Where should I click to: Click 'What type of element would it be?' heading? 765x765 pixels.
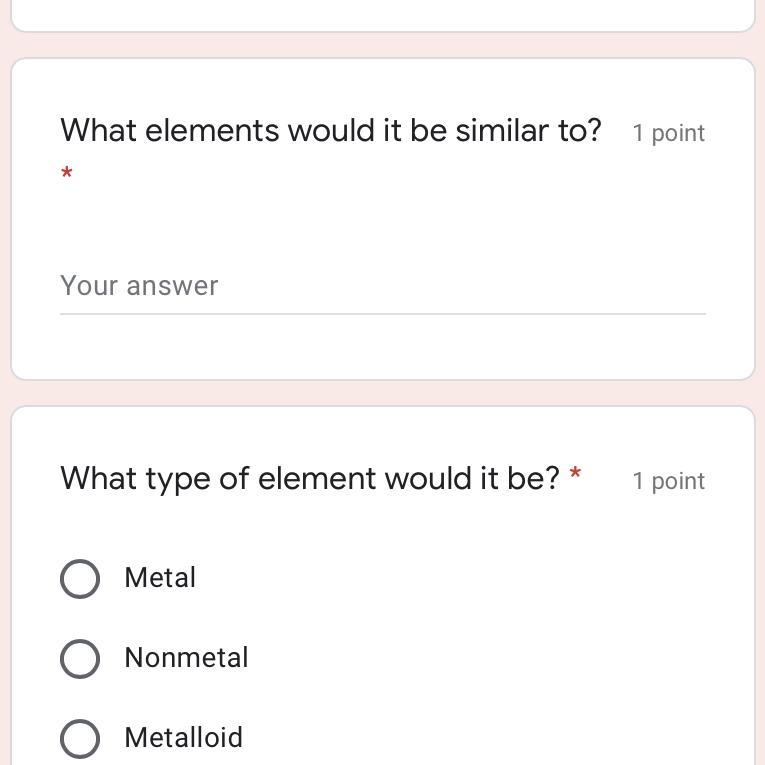(x=310, y=479)
